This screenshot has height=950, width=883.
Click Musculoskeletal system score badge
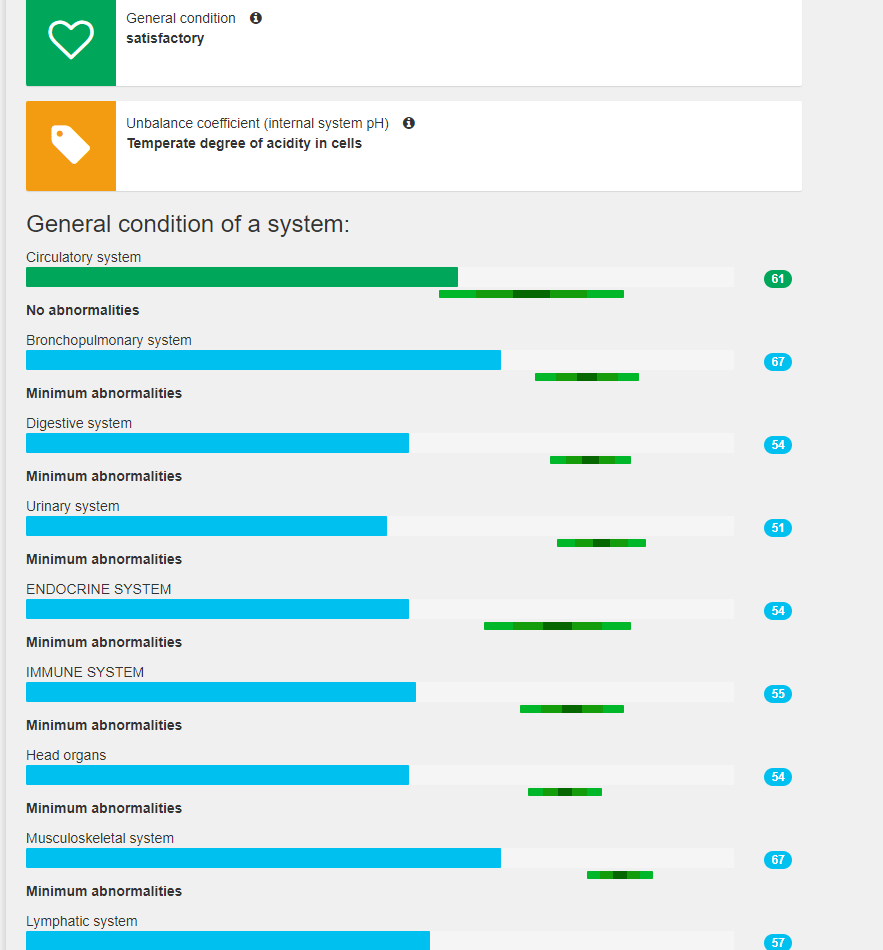click(x=777, y=860)
